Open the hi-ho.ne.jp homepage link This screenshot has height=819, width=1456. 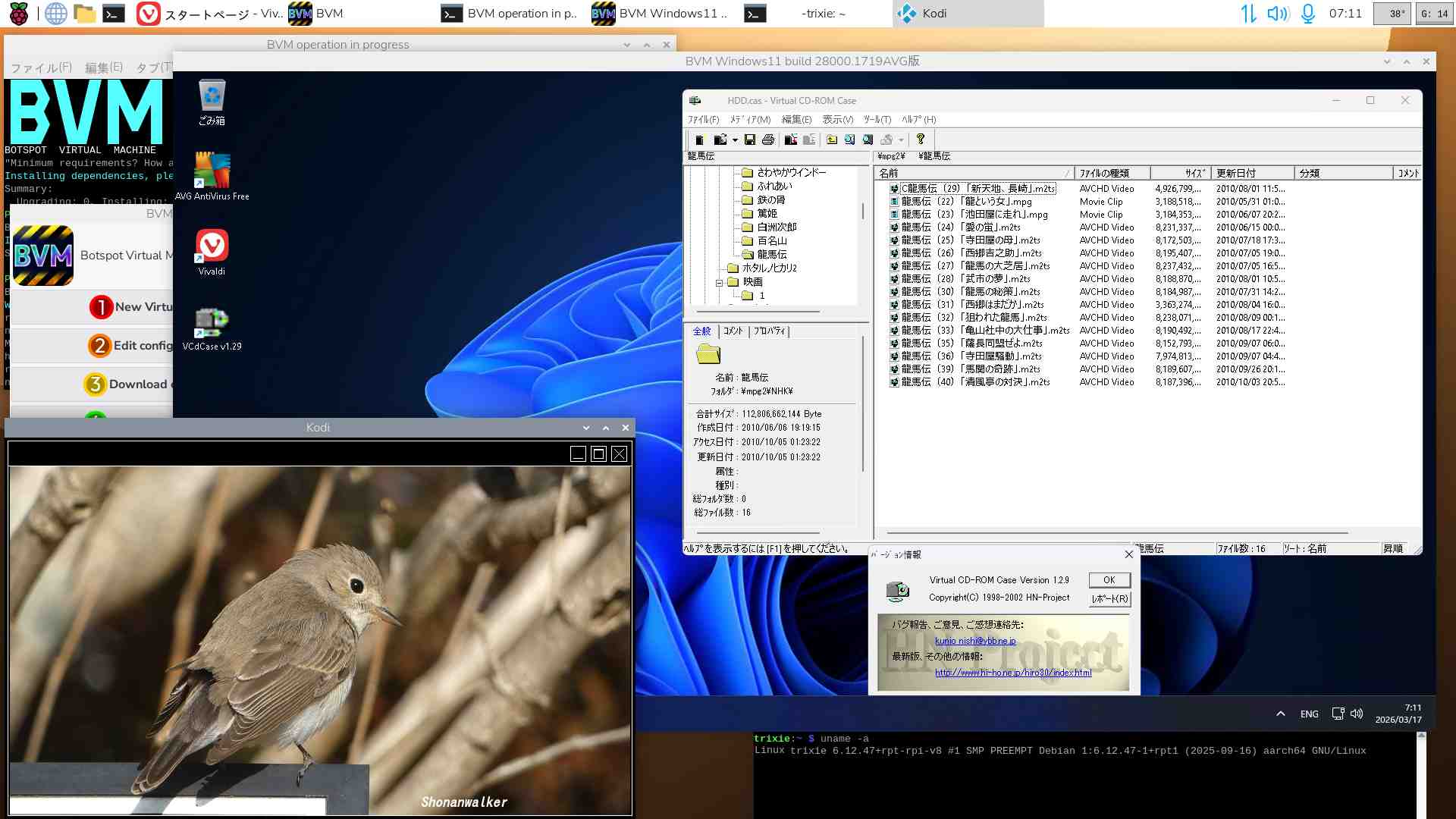(x=1012, y=673)
